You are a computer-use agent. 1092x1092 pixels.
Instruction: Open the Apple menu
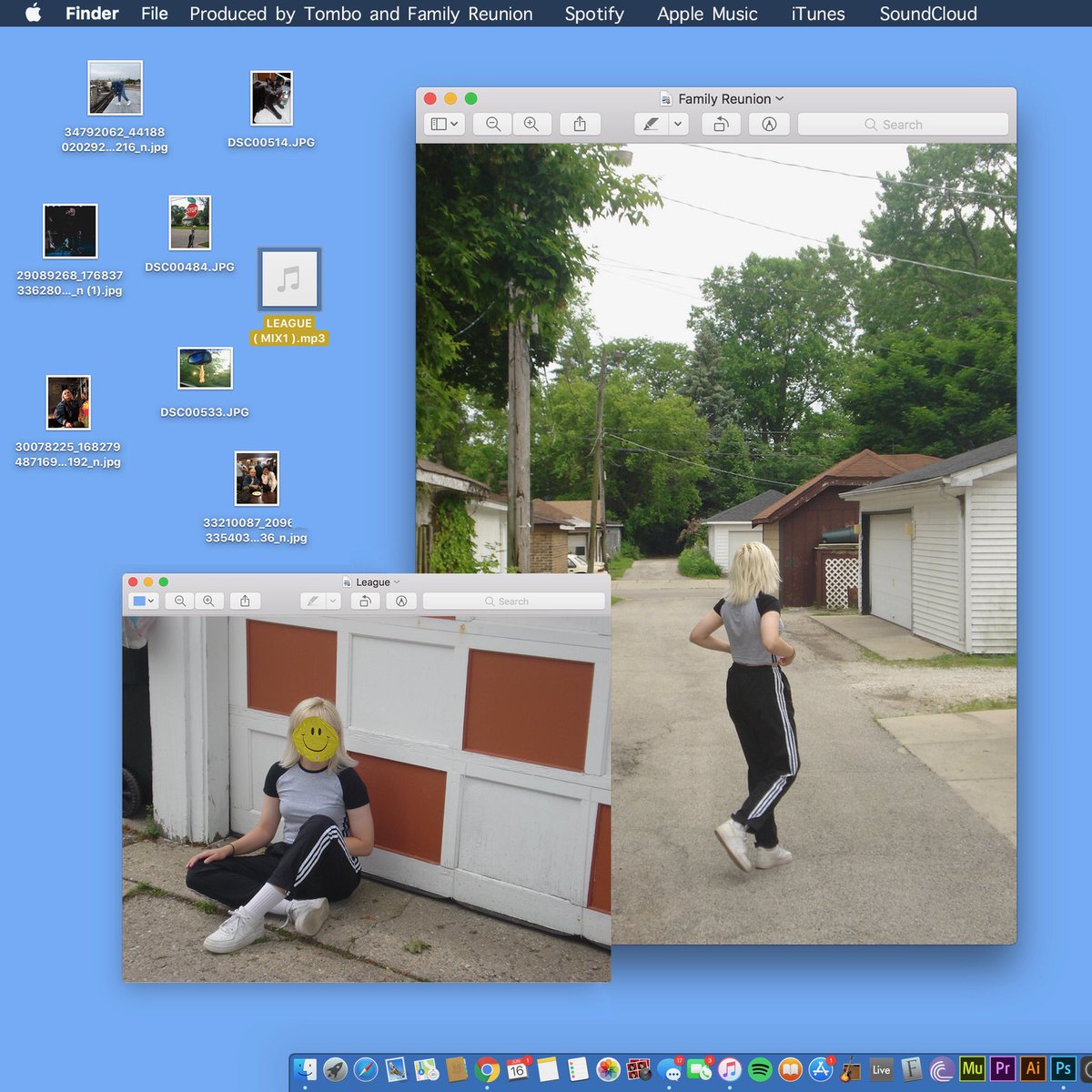point(34,14)
